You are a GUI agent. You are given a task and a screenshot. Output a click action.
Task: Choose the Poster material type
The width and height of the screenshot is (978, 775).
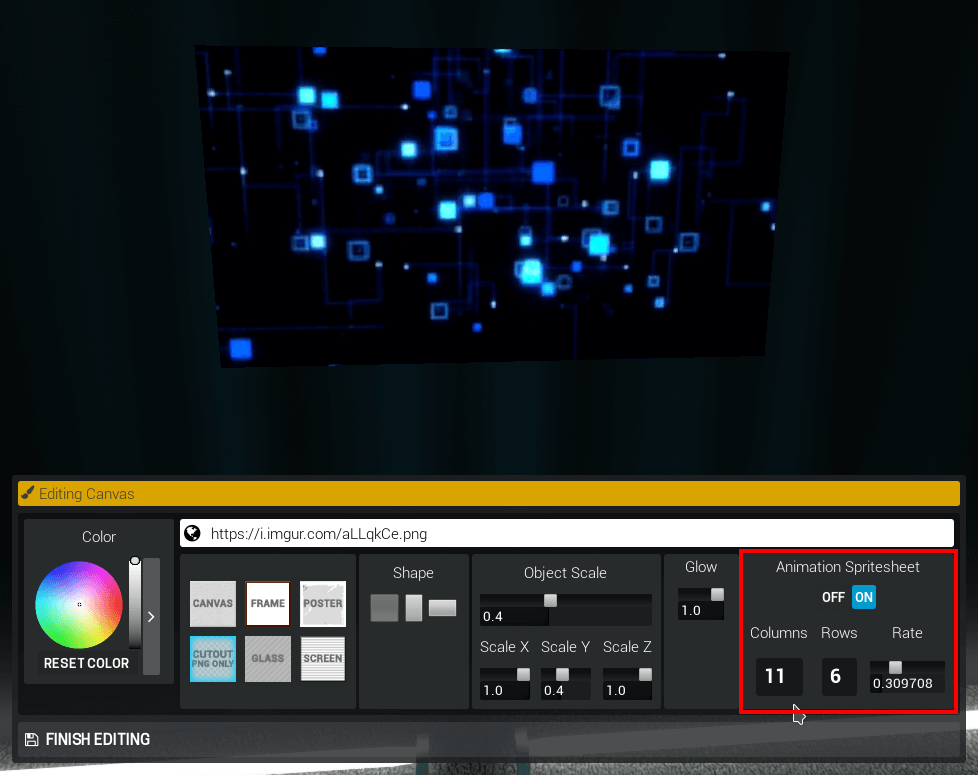coord(323,604)
